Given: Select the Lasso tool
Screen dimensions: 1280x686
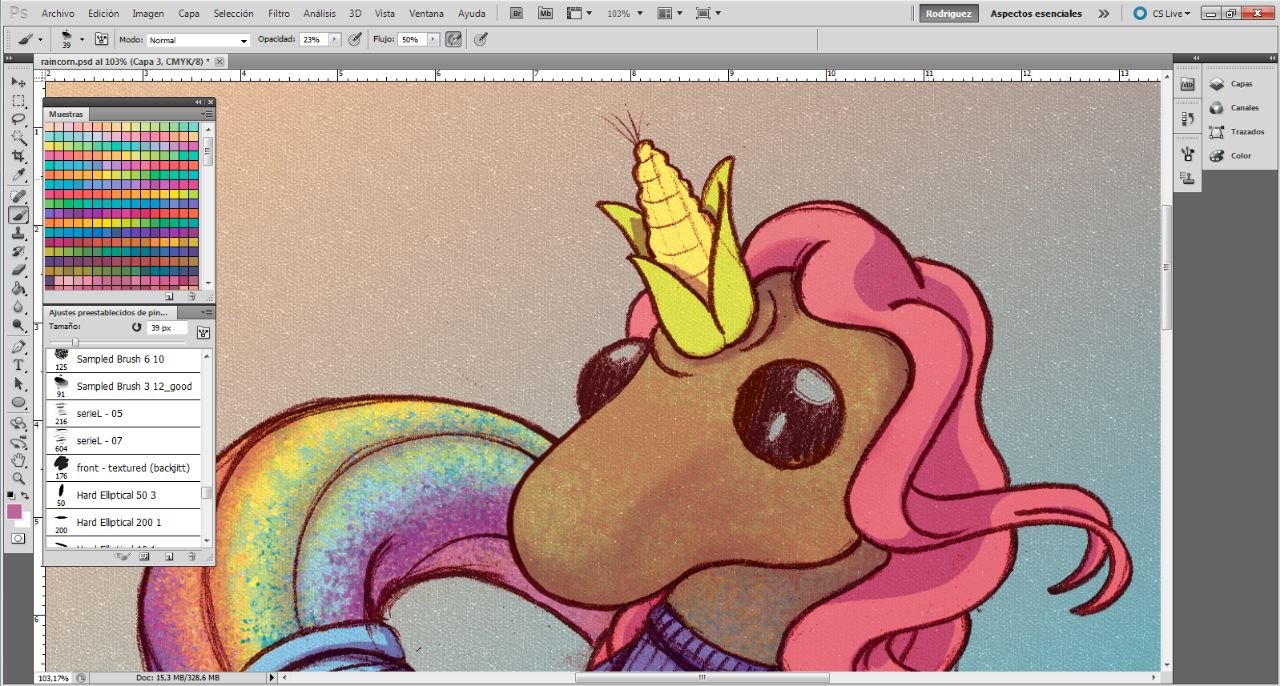Looking at the screenshot, I should click(18, 119).
